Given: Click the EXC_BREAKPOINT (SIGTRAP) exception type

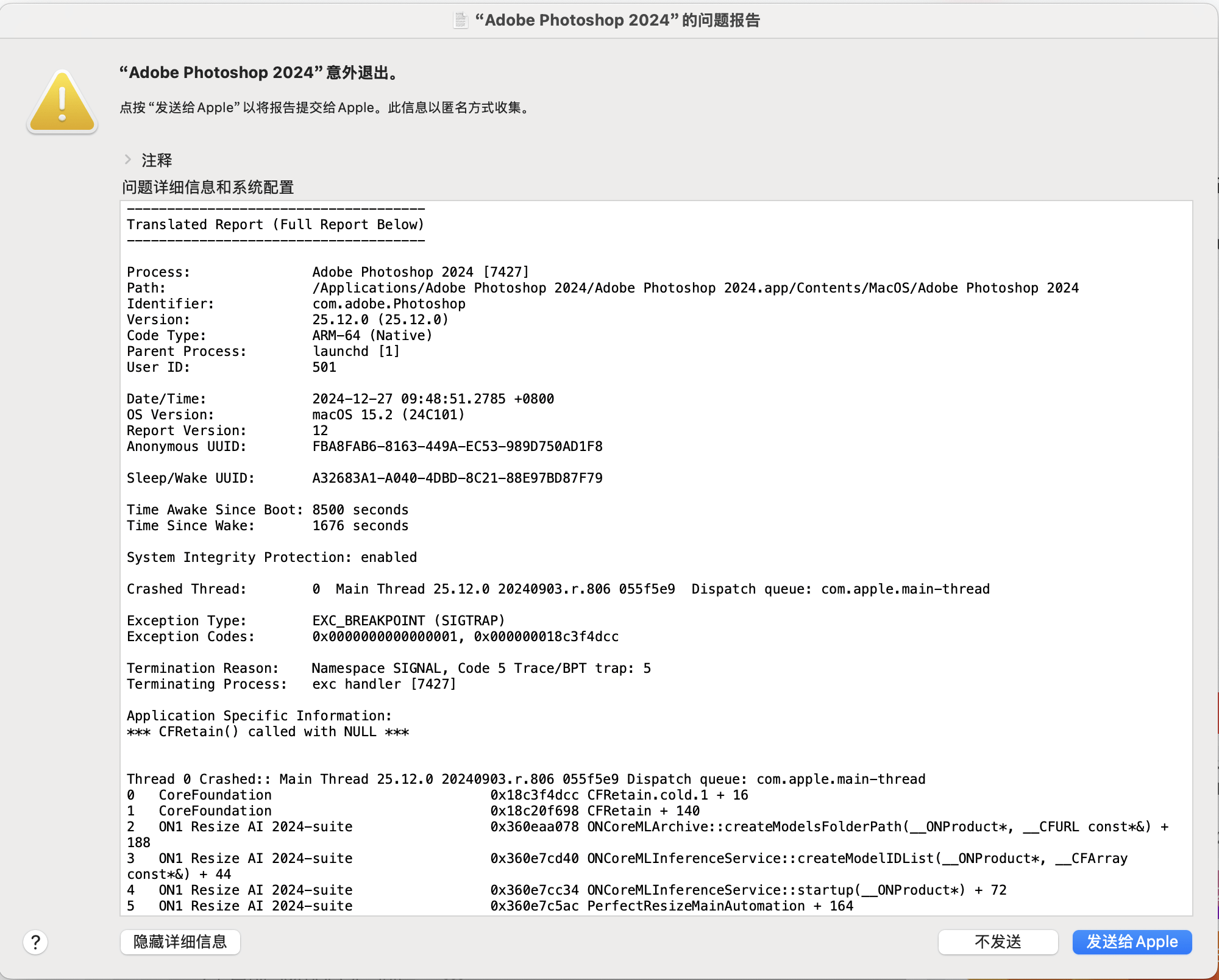Looking at the screenshot, I should pyautogui.click(x=408, y=620).
